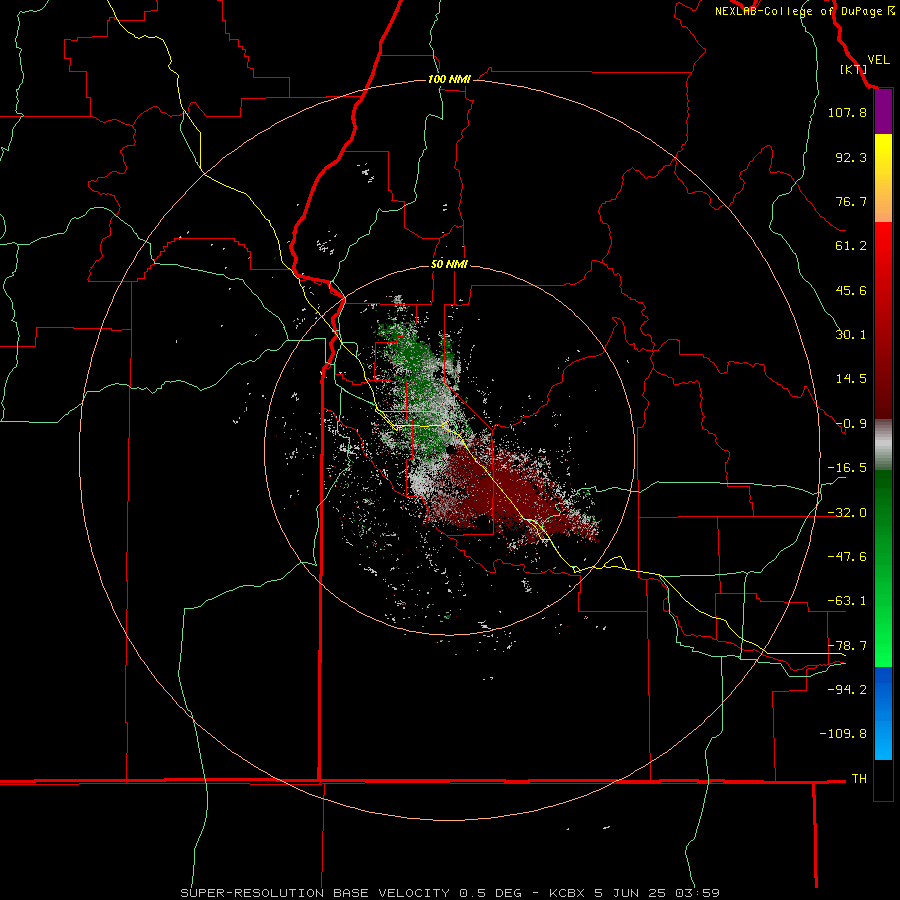Select the -47.6 velocity scale value
Viewport: 900px width, 900px height.
(847, 557)
